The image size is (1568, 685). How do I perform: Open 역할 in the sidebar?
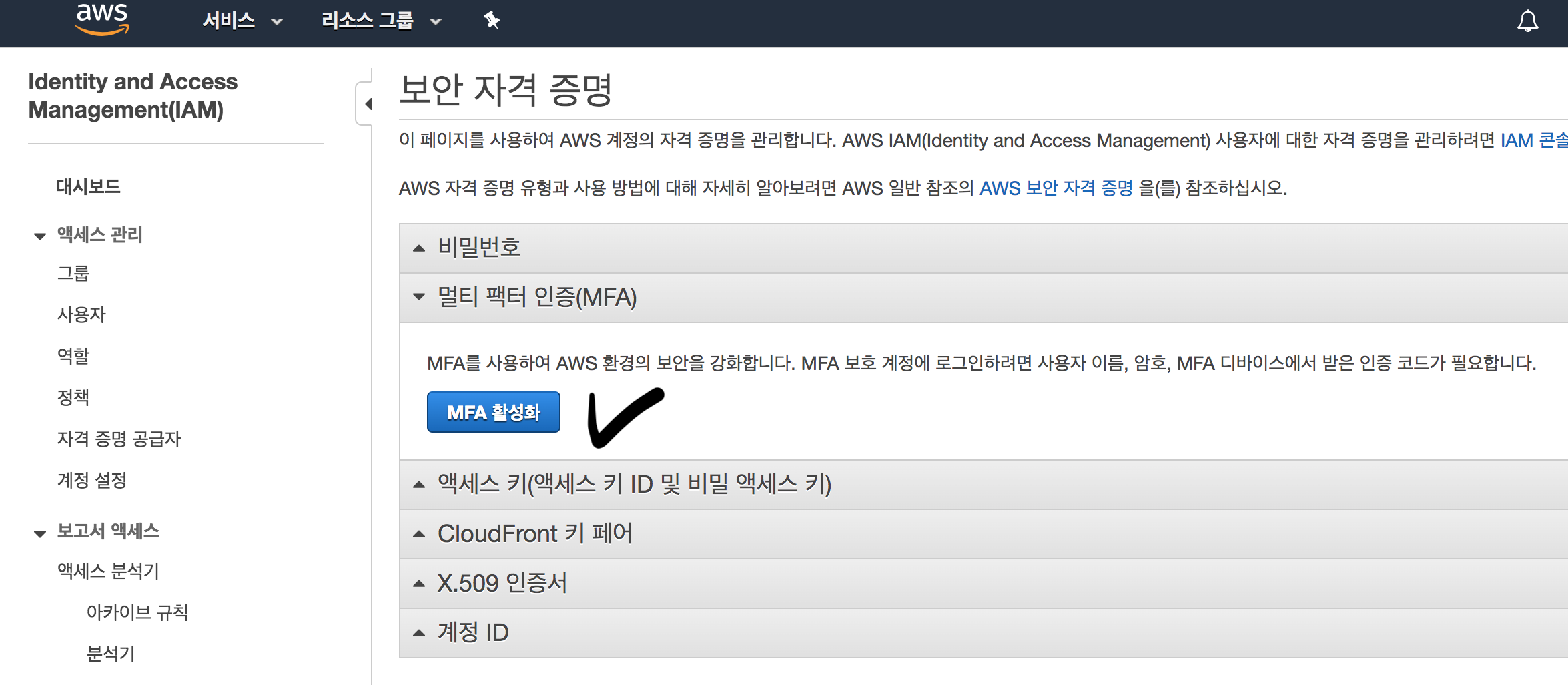click(x=73, y=356)
